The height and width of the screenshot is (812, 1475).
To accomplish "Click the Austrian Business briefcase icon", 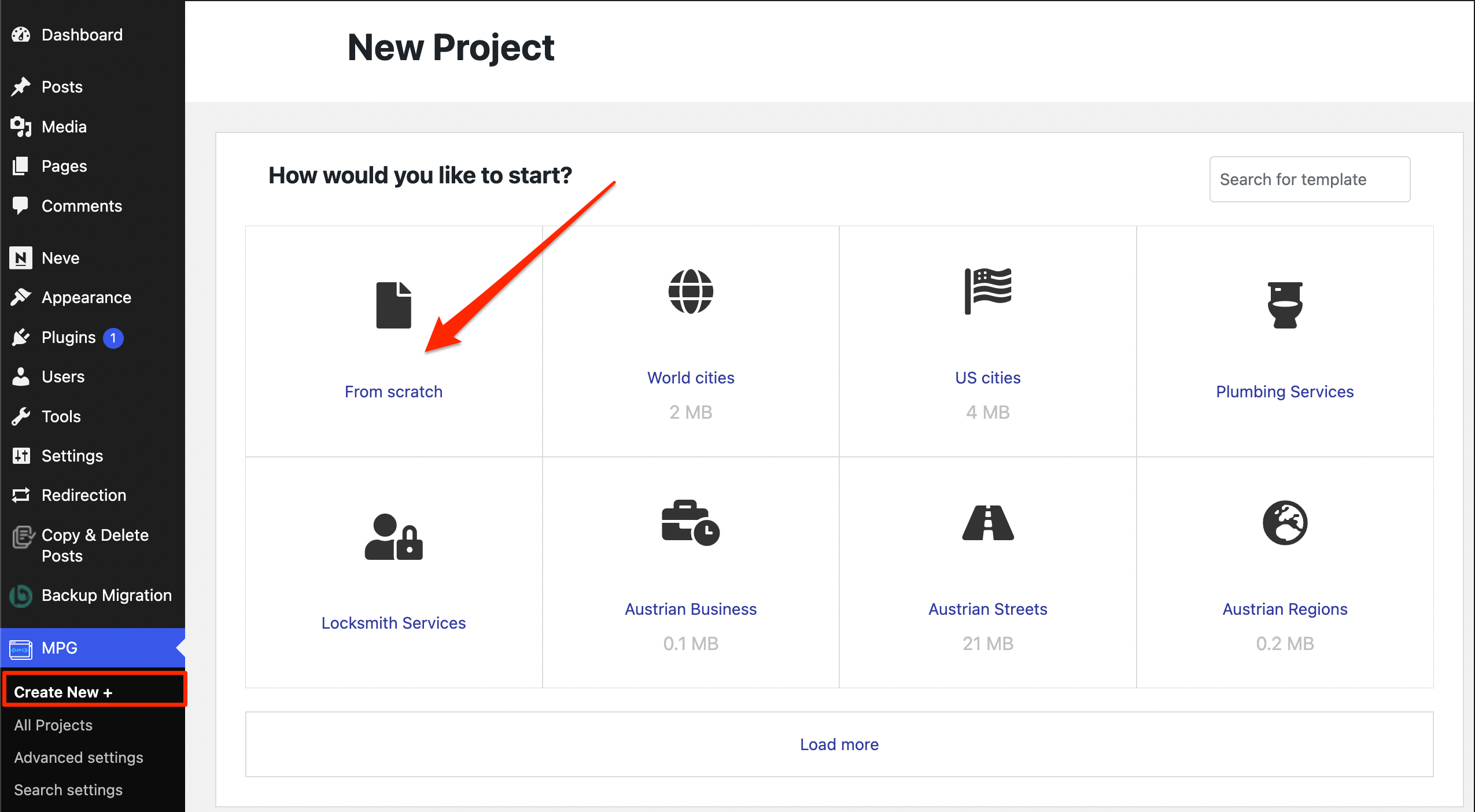I will click(x=691, y=523).
